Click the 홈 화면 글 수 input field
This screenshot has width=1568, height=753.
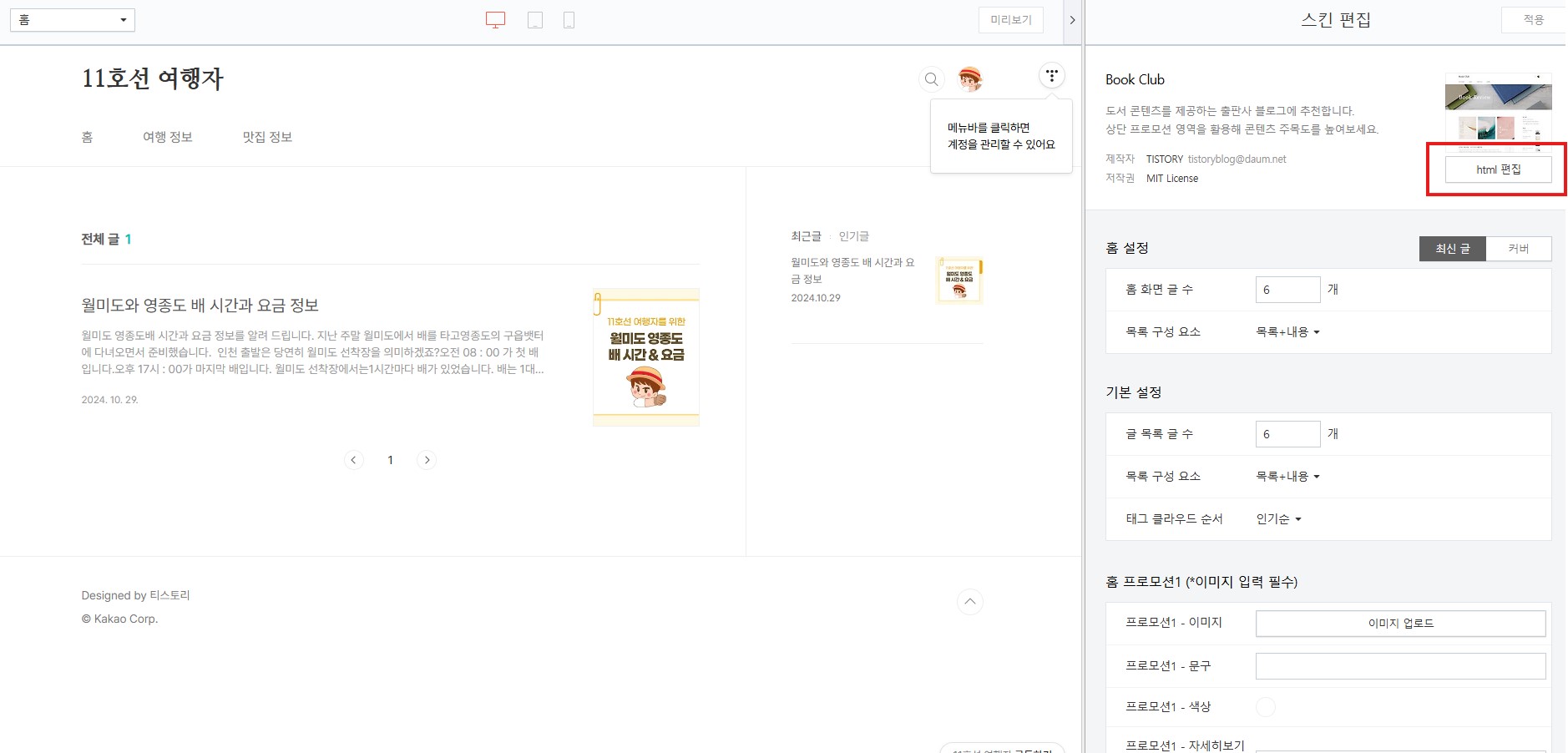1288,290
